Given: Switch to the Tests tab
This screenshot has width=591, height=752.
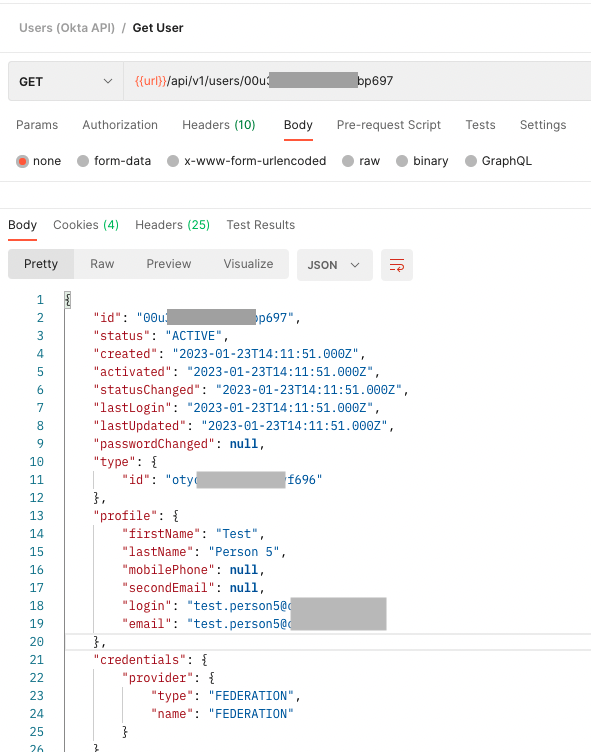Looking at the screenshot, I should [480, 125].
